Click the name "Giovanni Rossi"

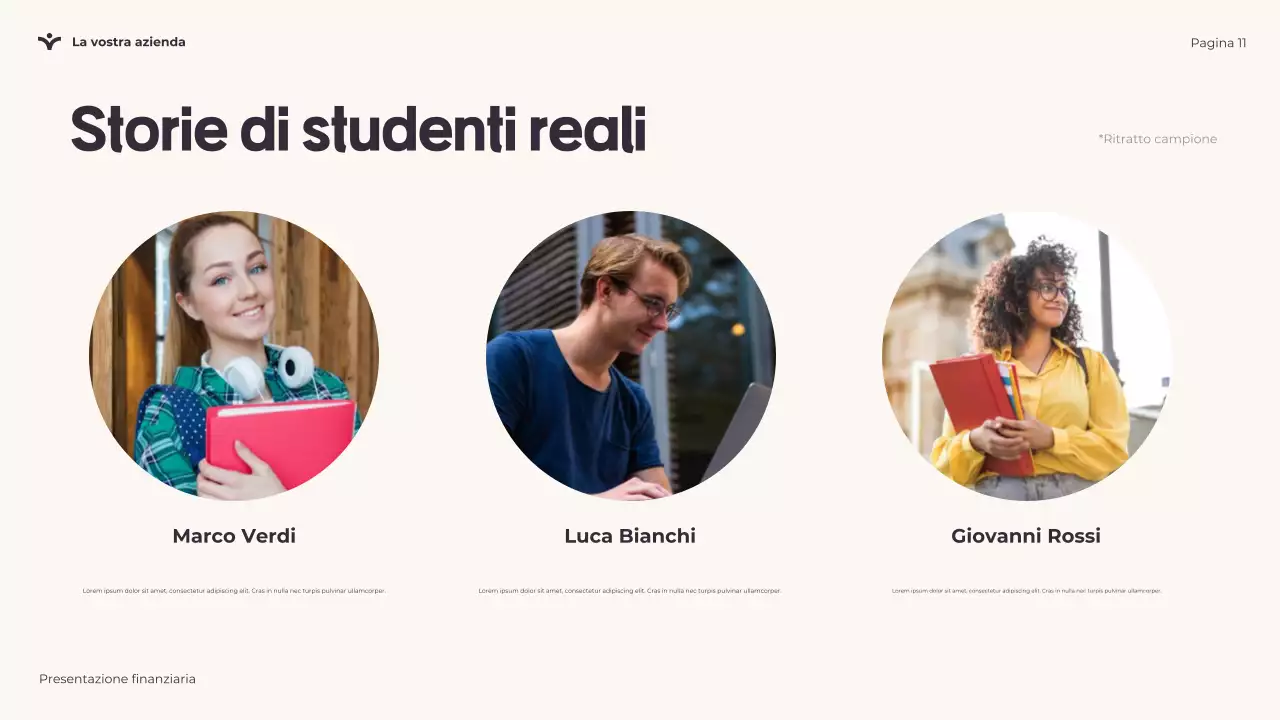(1026, 536)
